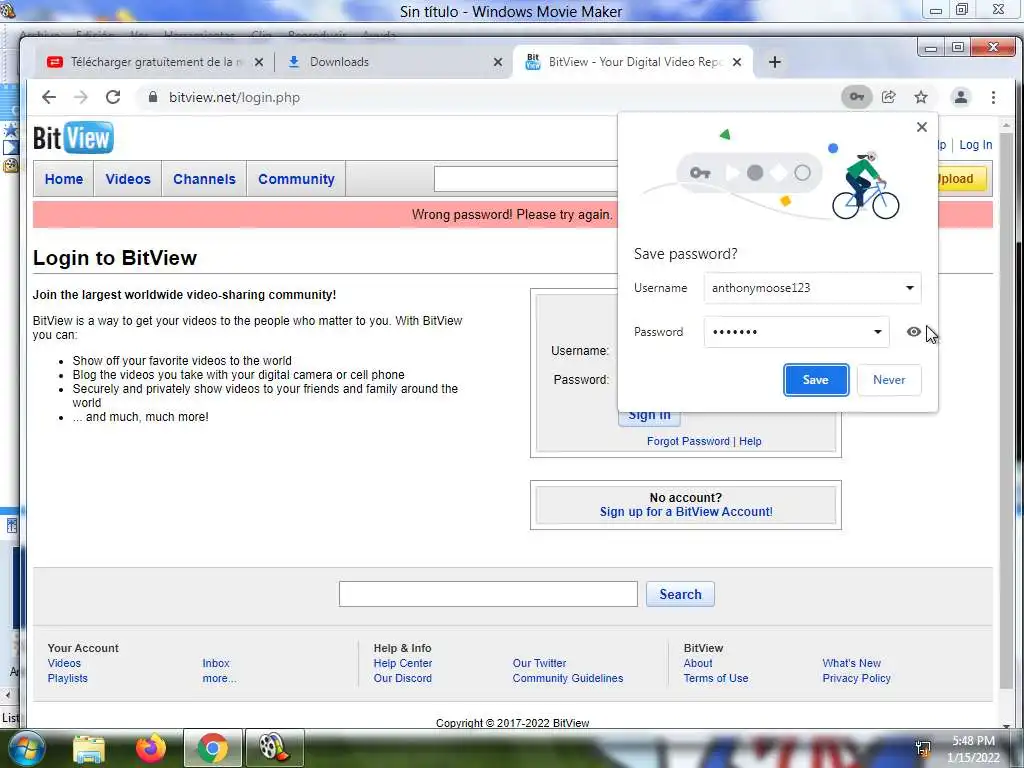This screenshot has width=1024, height=768.
Task: Open the Community navigation item
Action: [296, 179]
